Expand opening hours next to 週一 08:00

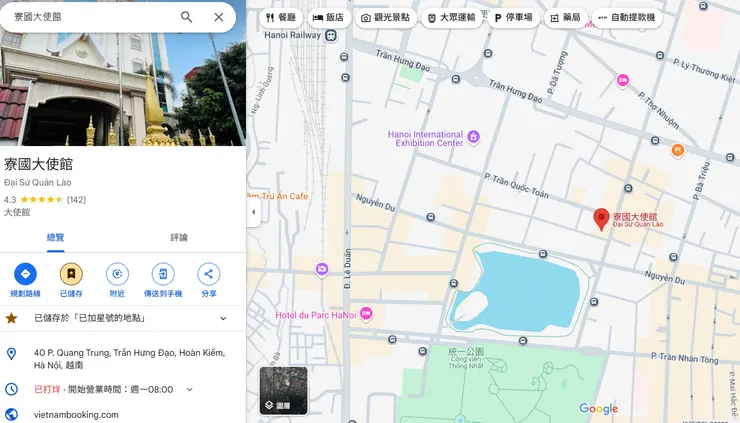[x=189, y=389]
